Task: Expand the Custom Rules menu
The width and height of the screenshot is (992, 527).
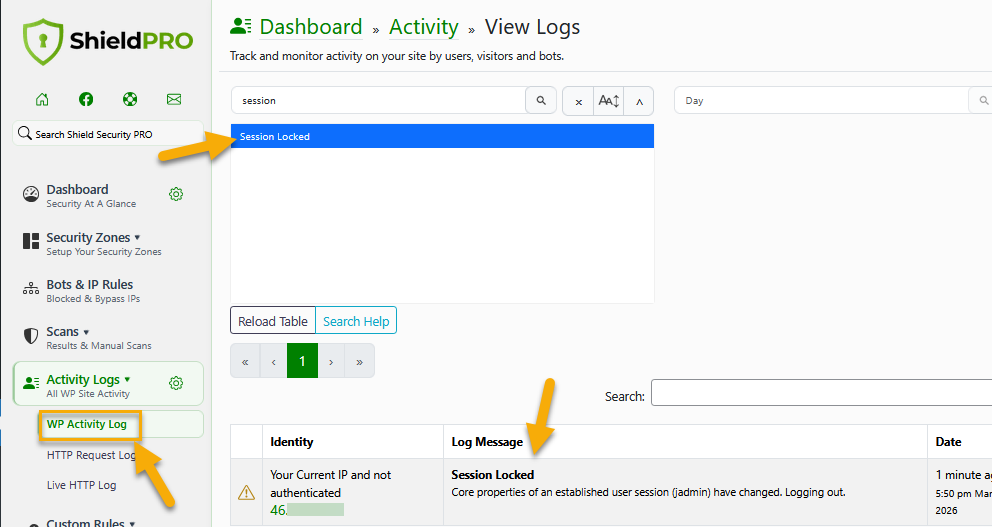Action: (91, 523)
